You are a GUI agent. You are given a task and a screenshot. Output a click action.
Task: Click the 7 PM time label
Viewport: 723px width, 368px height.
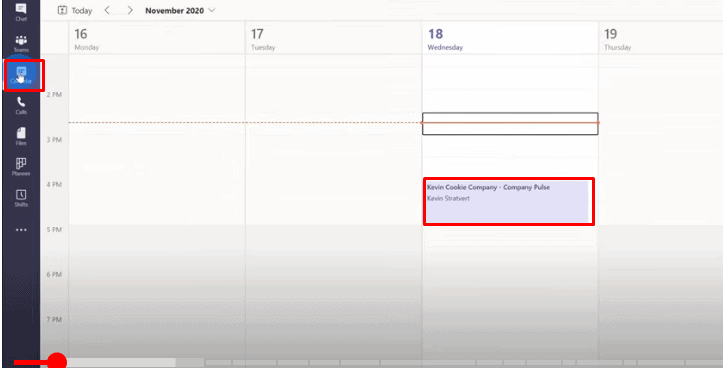54,320
